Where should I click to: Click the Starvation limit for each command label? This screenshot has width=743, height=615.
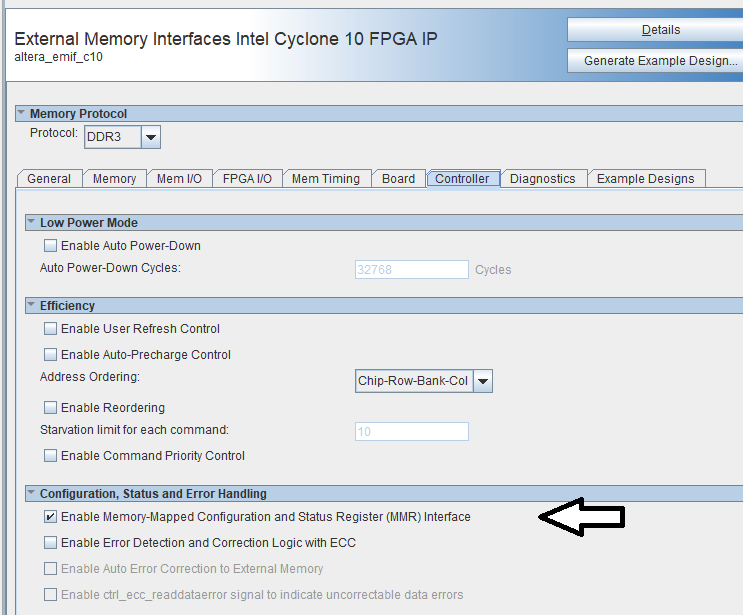click(134, 430)
